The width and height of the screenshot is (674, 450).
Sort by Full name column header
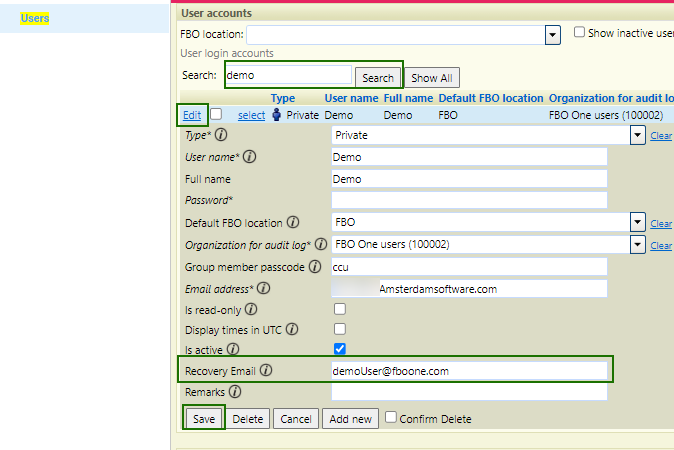tap(408, 98)
